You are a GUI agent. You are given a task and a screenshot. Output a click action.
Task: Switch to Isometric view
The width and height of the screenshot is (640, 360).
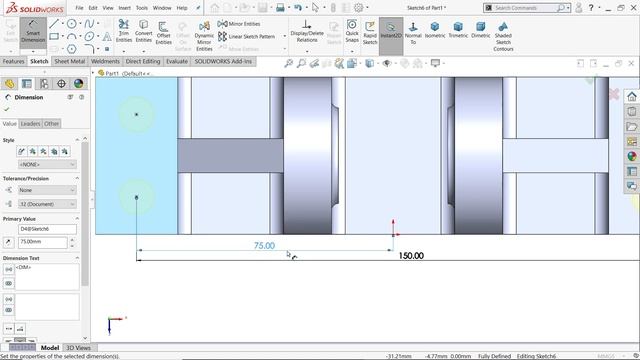[435, 31]
